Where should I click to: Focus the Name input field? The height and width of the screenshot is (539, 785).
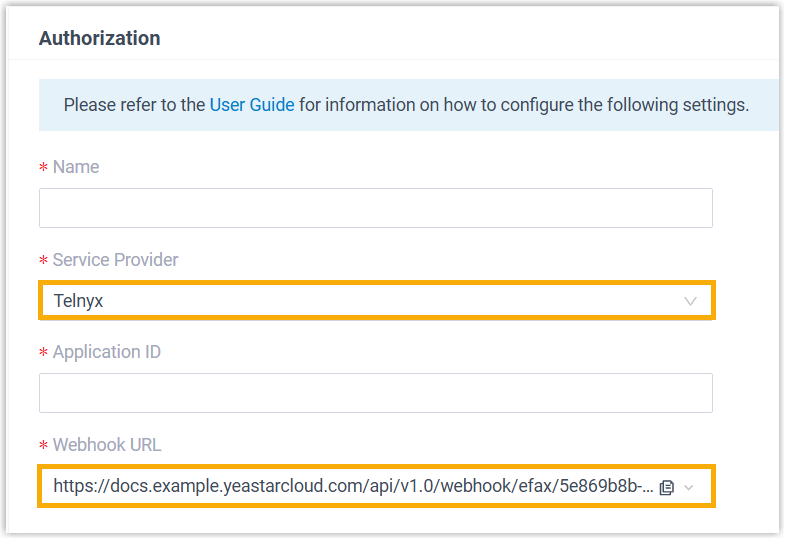375,208
